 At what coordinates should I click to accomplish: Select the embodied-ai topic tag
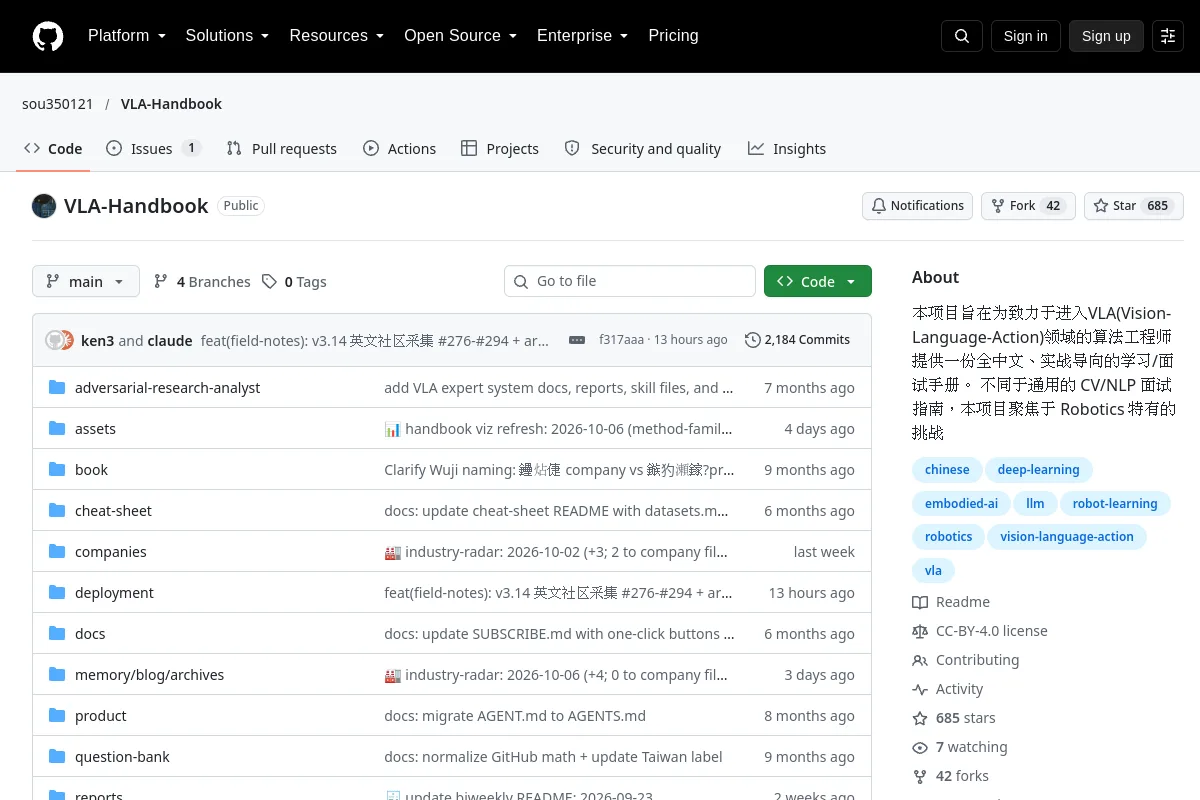tap(961, 504)
